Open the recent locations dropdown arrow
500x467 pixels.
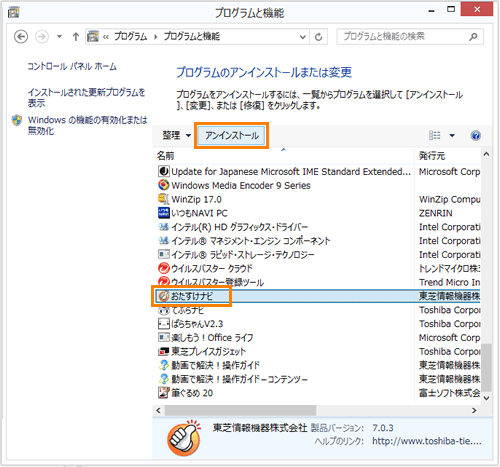tap(59, 36)
